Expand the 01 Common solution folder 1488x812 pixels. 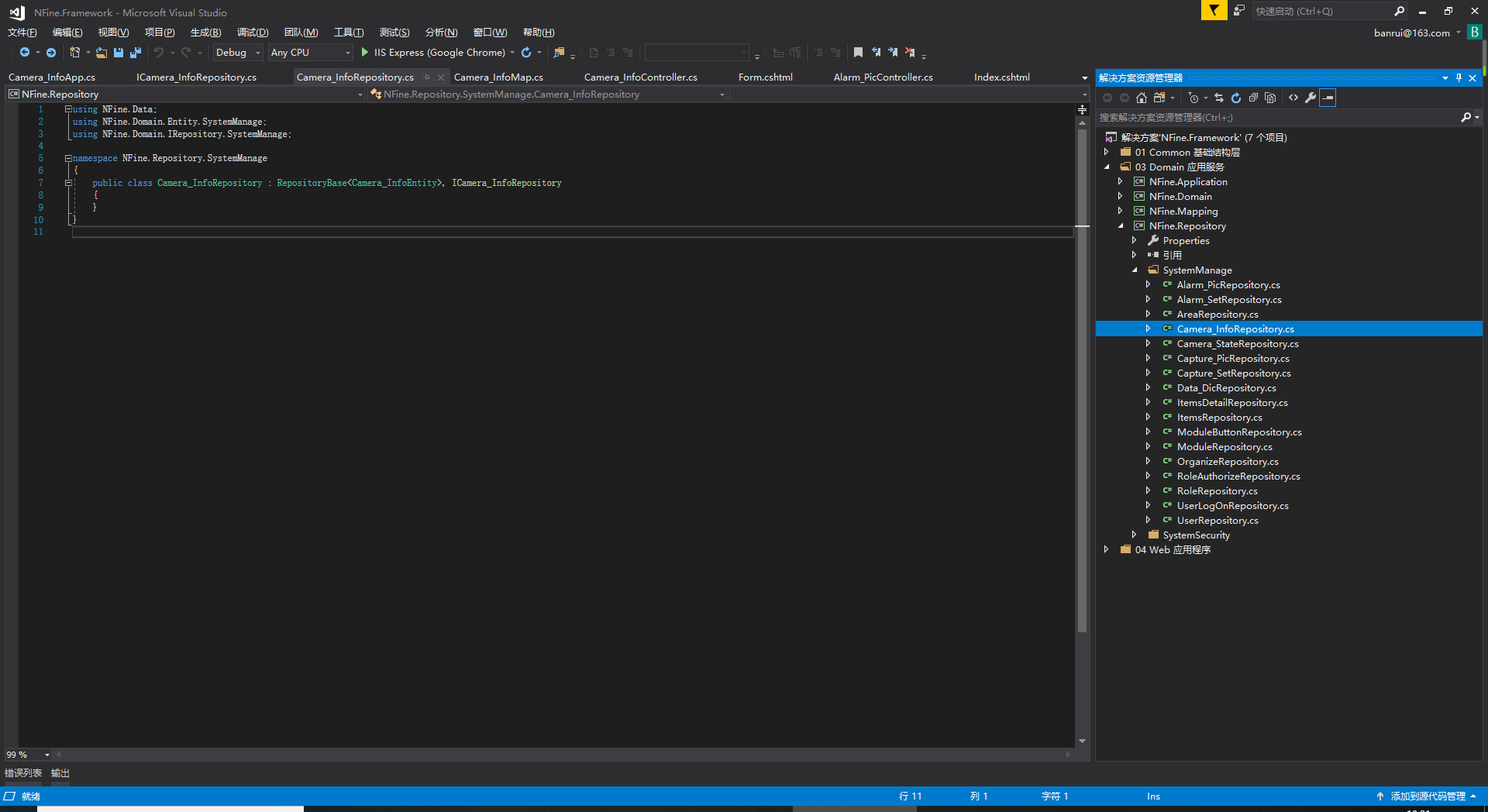[1107, 153]
